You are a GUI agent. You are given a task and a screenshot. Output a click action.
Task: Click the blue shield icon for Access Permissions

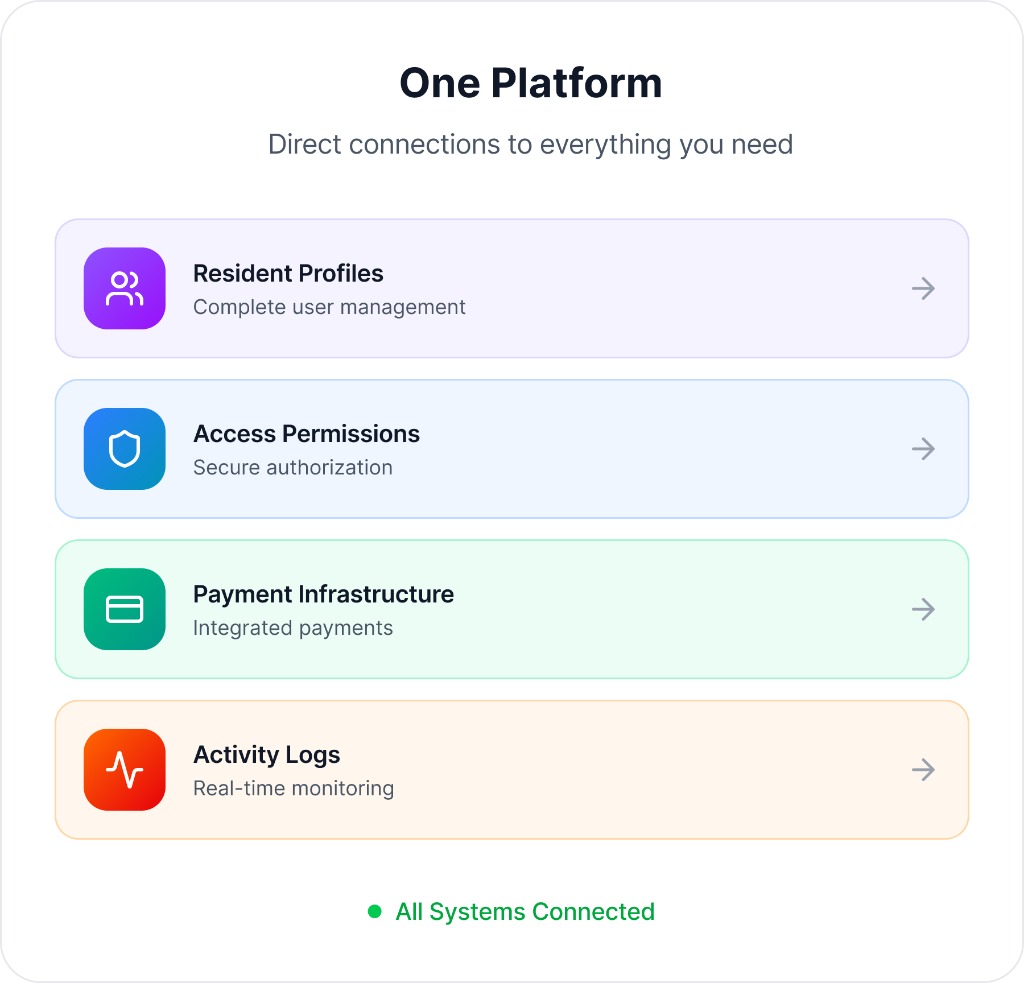[124, 448]
